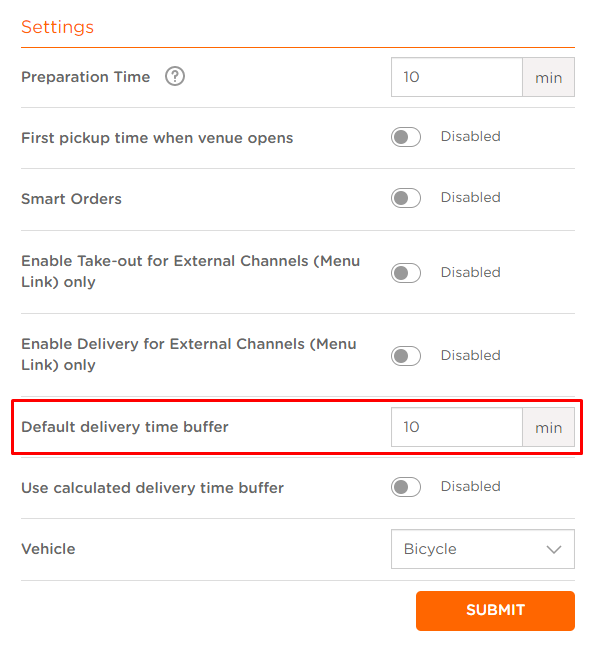Click the Vehicle dropdown chevron arrow
Viewport: 595px width, 649px height.
click(554, 550)
